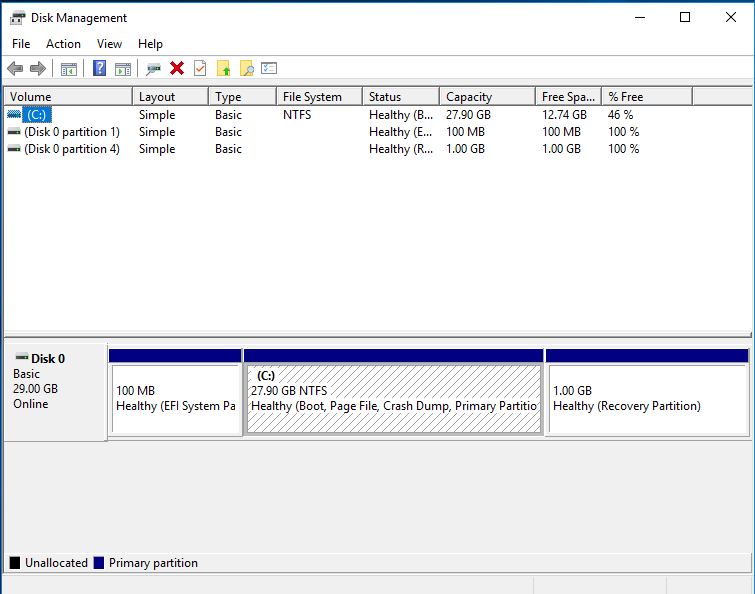Screen dimensions: 755x594
Task: Sort by the Free Spa... column header
Action: coord(569,97)
